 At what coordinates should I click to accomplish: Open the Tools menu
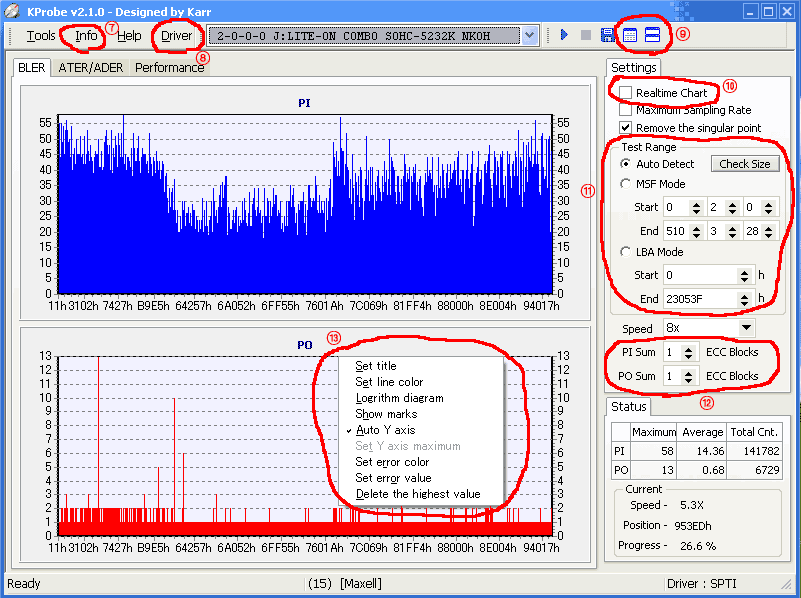(x=41, y=36)
